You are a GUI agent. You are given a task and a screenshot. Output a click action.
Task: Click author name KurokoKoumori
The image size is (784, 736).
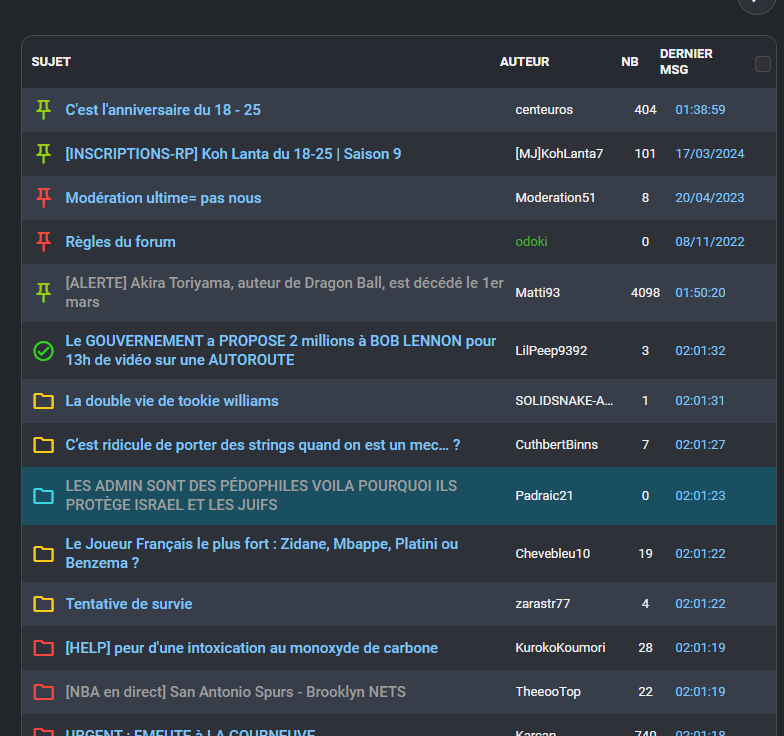[x=560, y=648]
